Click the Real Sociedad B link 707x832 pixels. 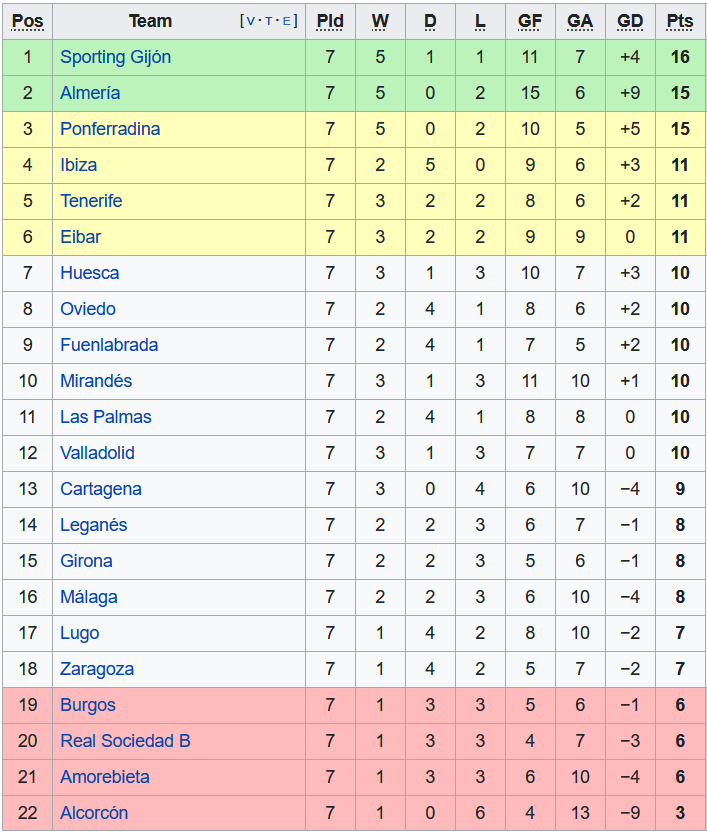pos(125,741)
